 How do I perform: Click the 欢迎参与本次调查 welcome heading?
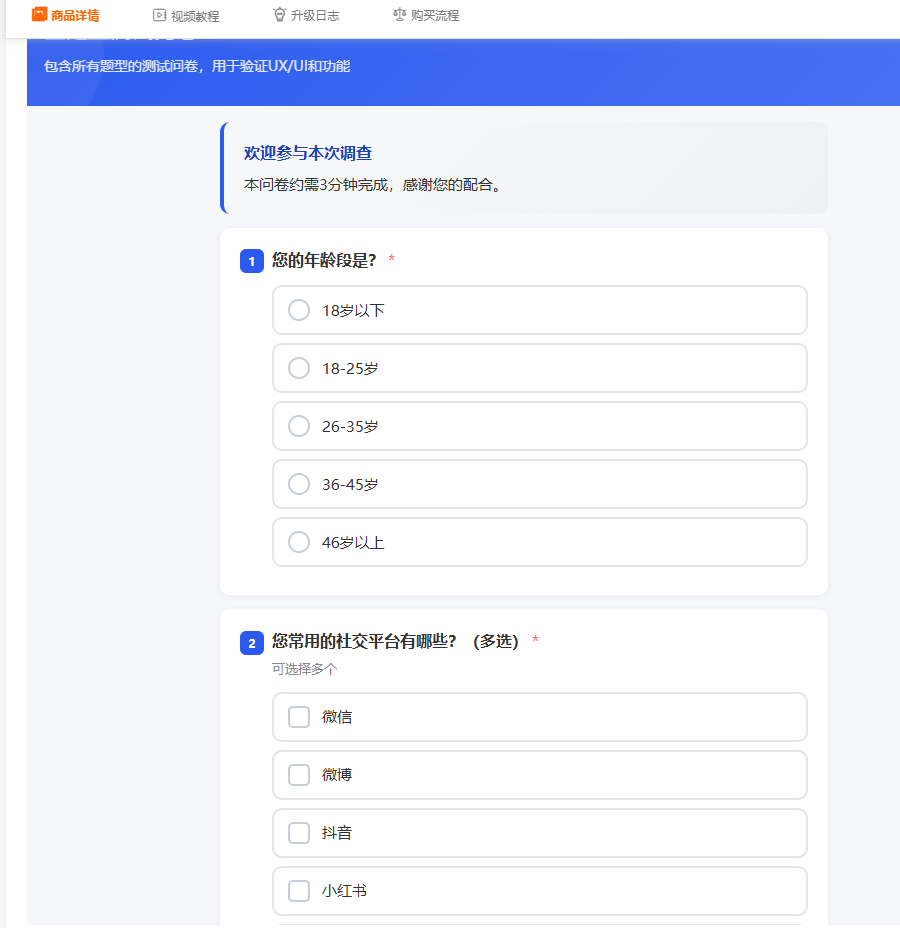[x=308, y=153]
